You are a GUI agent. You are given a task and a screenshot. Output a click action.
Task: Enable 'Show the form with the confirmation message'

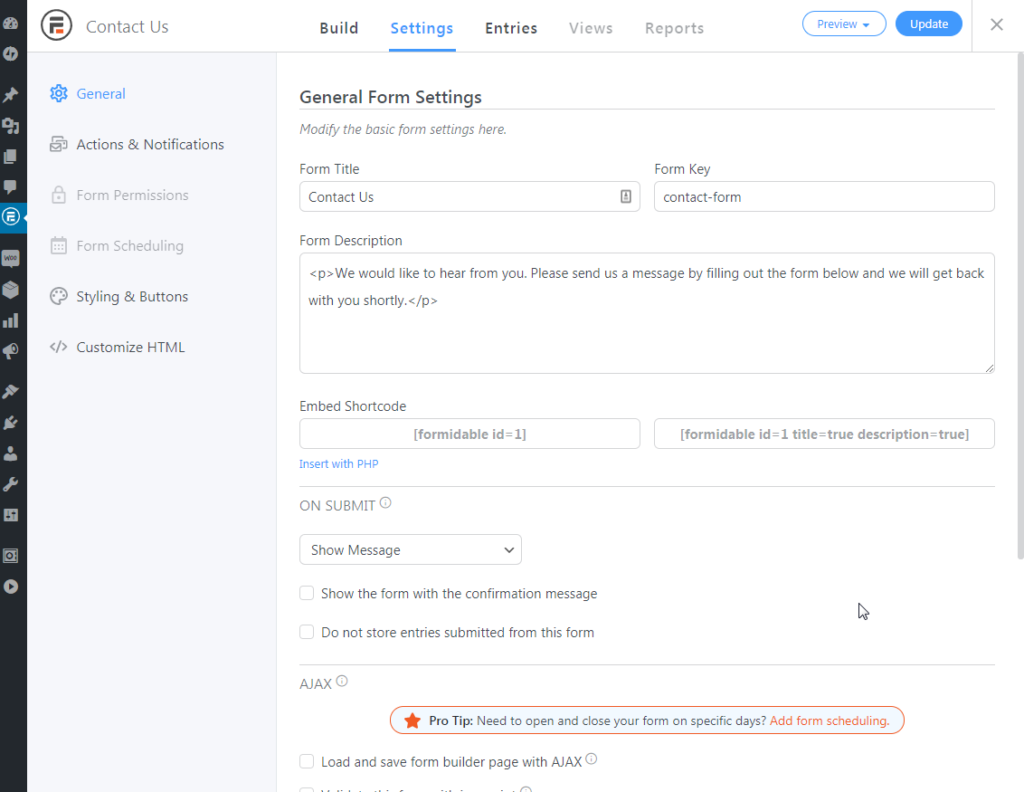(x=307, y=593)
